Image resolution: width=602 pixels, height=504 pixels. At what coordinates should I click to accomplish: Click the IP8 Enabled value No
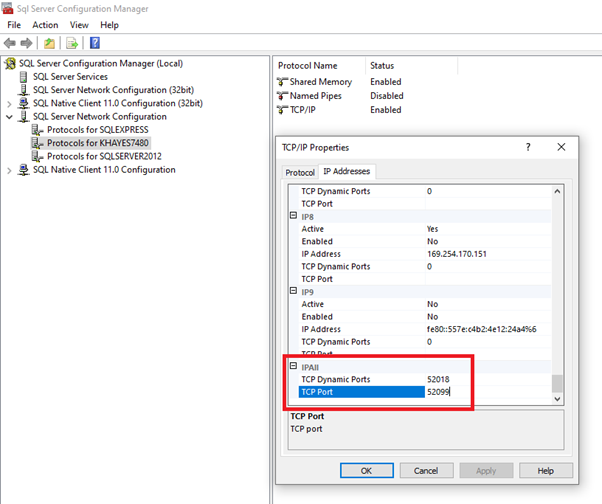point(432,241)
